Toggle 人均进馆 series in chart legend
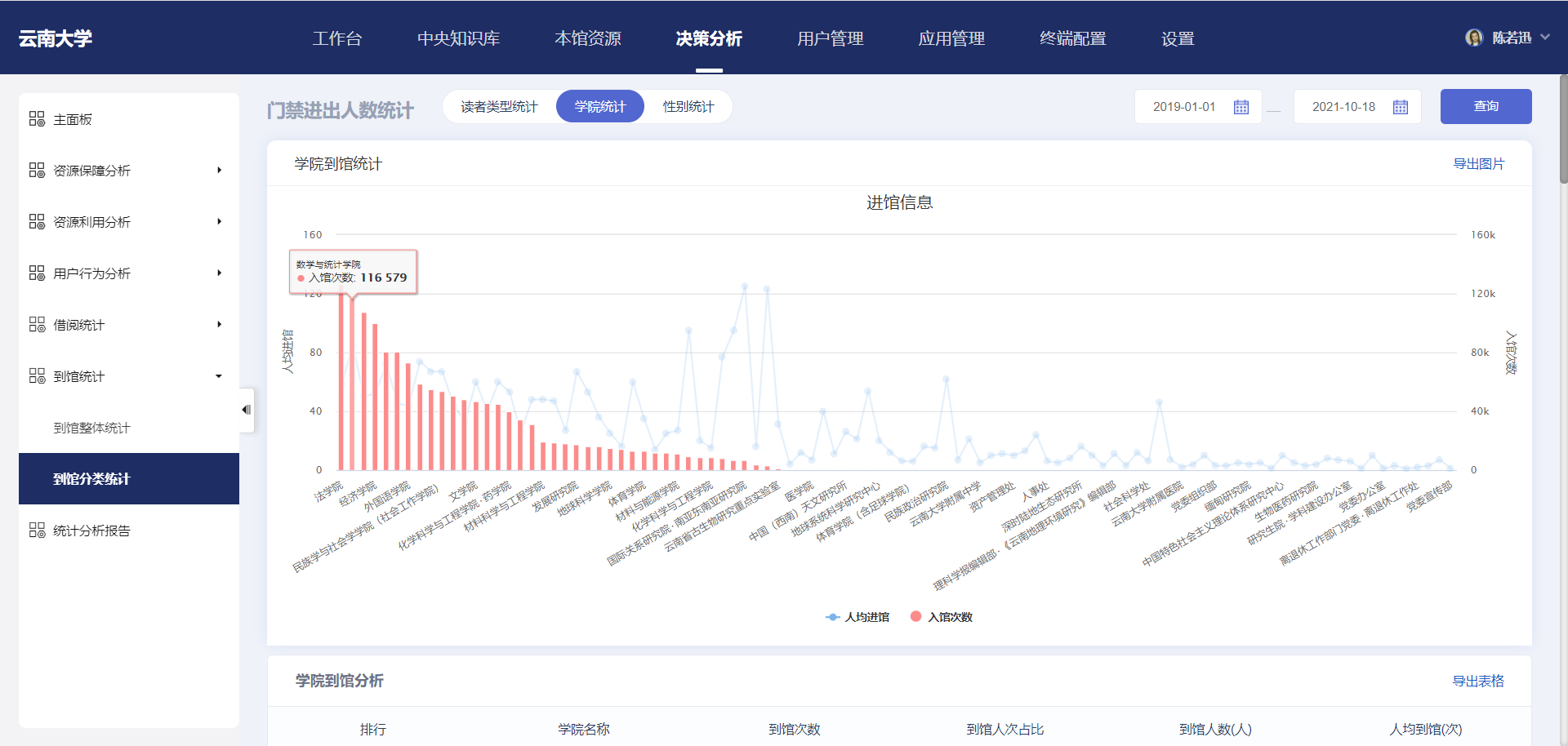1568x746 pixels. (x=857, y=617)
